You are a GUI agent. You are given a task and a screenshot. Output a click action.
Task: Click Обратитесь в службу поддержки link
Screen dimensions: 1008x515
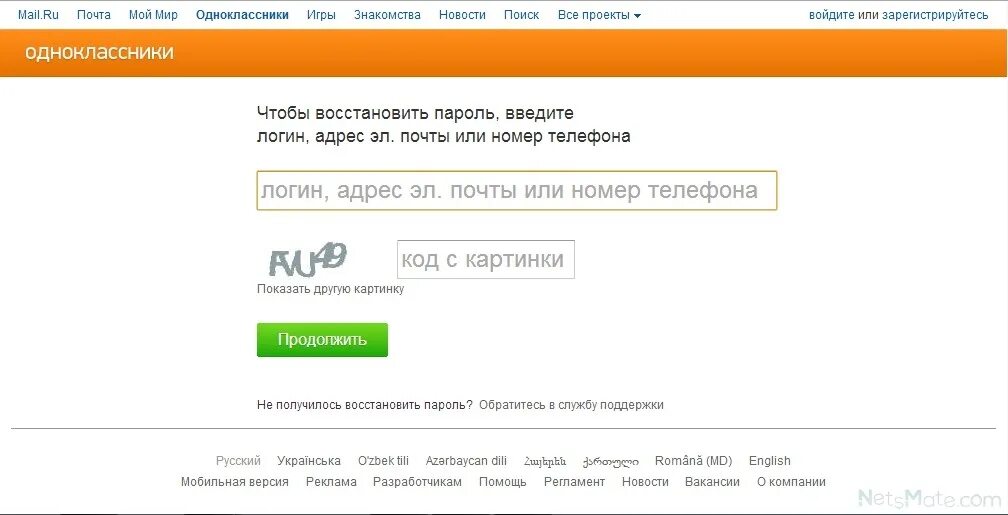click(x=572, y=405)
